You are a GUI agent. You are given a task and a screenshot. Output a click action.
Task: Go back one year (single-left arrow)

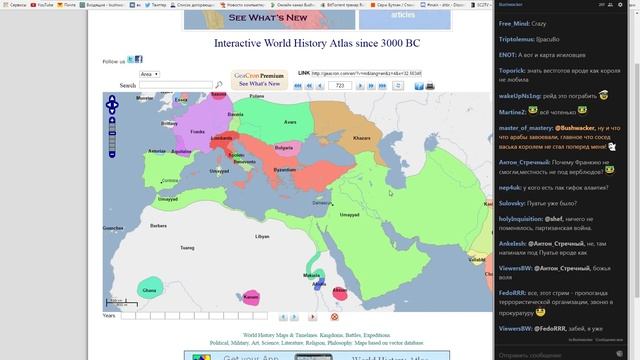[320, 86]
